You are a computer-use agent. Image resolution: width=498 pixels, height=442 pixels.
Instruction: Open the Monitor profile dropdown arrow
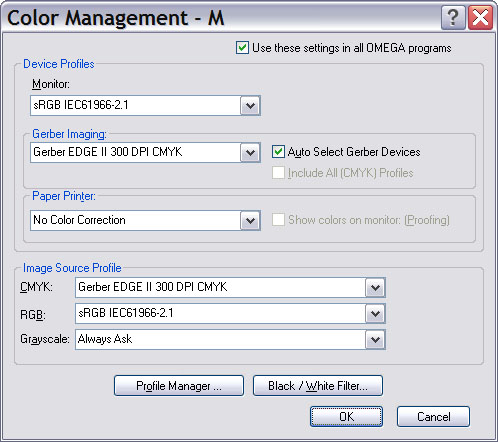[250, 106]
